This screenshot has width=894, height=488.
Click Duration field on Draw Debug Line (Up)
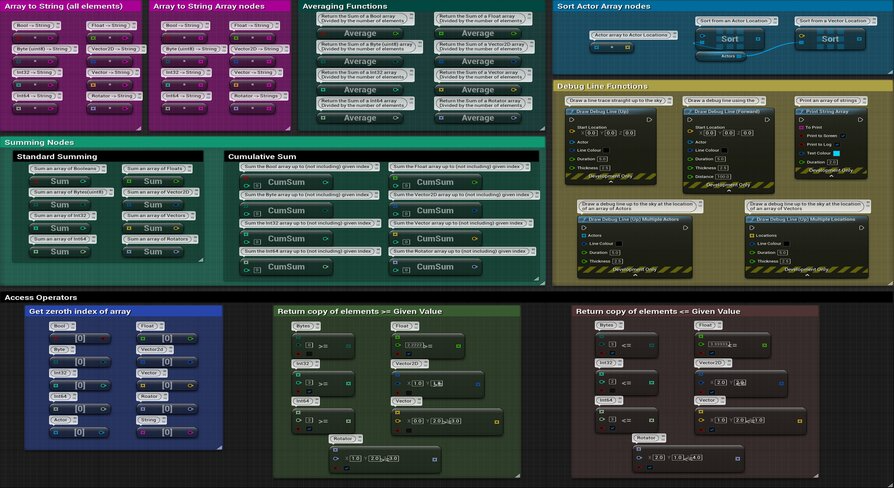coord(603,159)
